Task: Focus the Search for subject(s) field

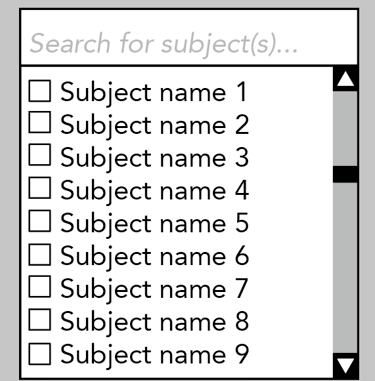Action: (x=189, y=37)
